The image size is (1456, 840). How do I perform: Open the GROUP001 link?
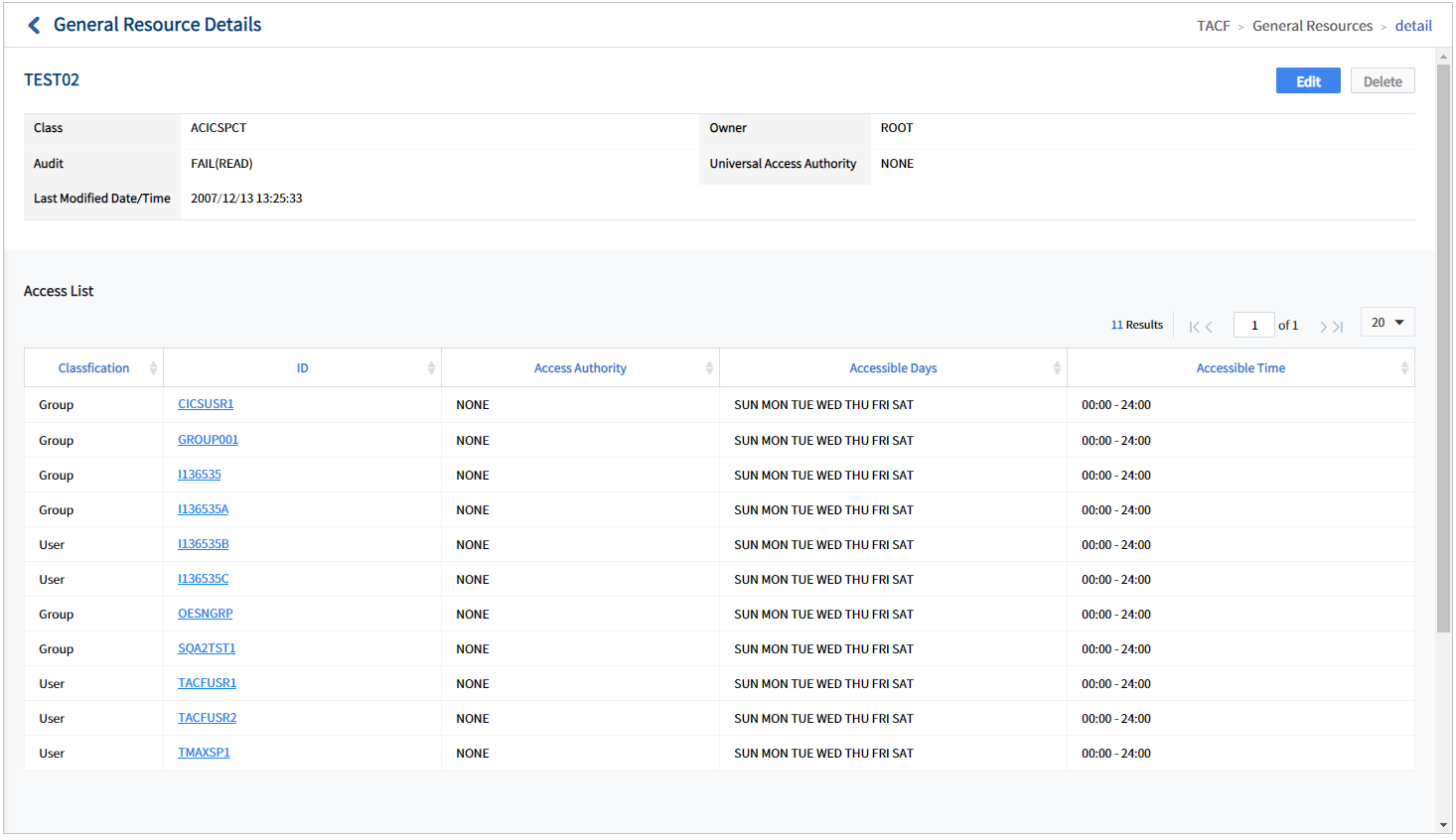click(208, 440)
